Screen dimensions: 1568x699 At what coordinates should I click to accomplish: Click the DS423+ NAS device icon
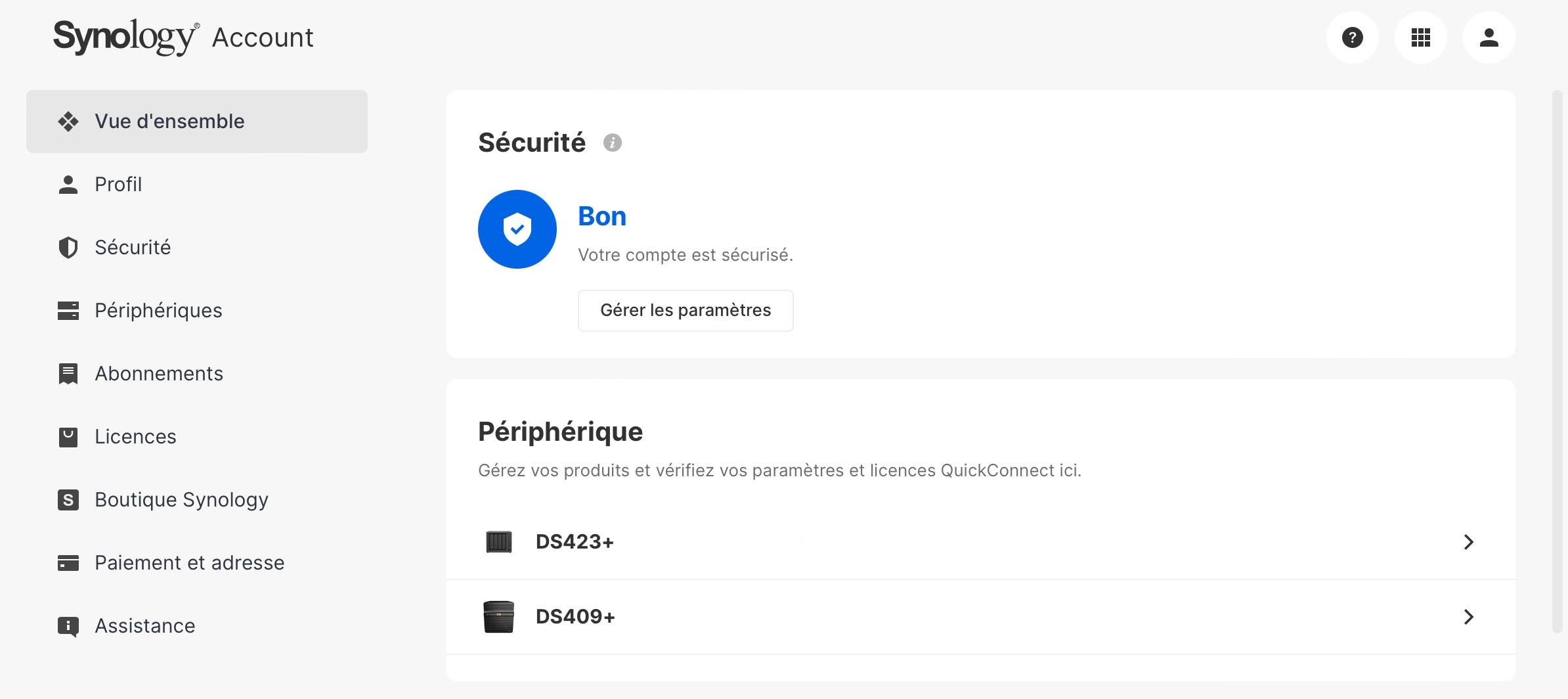(x=498, y=542)
